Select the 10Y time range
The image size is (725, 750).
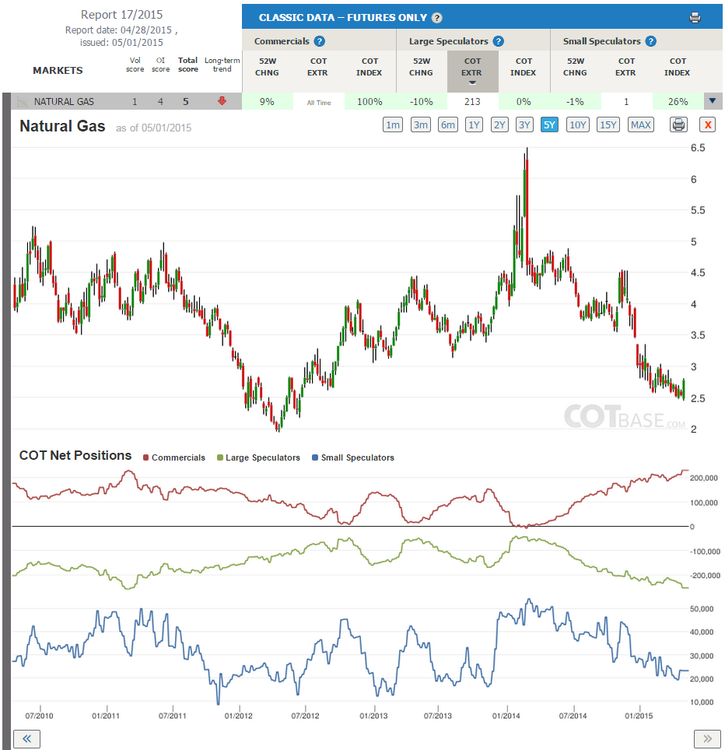(x=578, y=125)
